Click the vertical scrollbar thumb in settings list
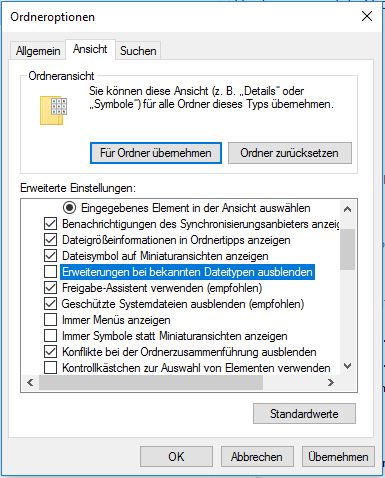Image resolution: width=385 pixels, height=478 pixels. tap(347, 249)
